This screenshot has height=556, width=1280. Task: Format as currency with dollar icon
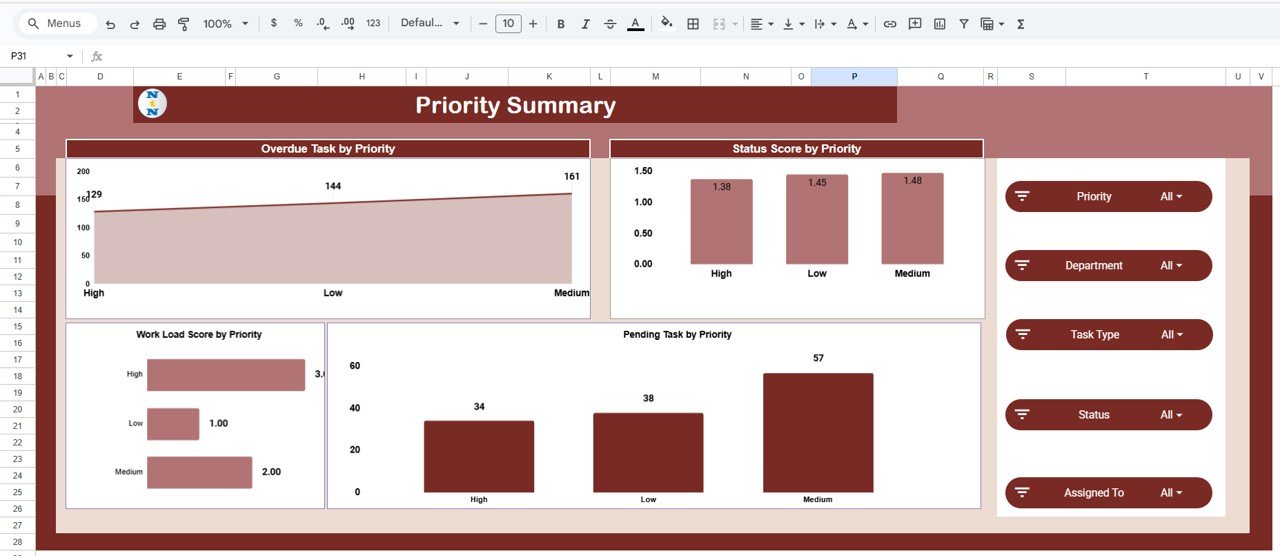pyautogui.click(x=274, y=24)
